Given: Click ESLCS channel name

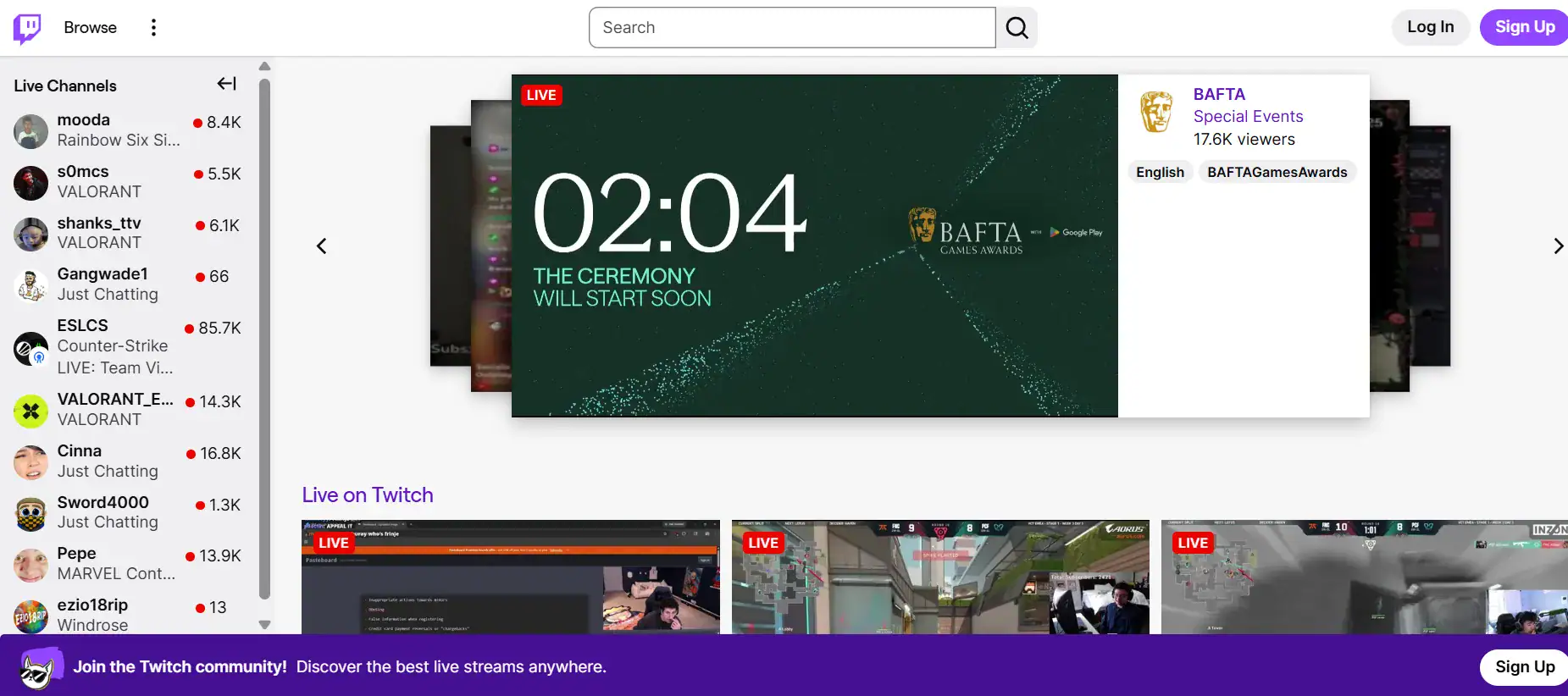Looking at the screenshot, I should point(83,326).
